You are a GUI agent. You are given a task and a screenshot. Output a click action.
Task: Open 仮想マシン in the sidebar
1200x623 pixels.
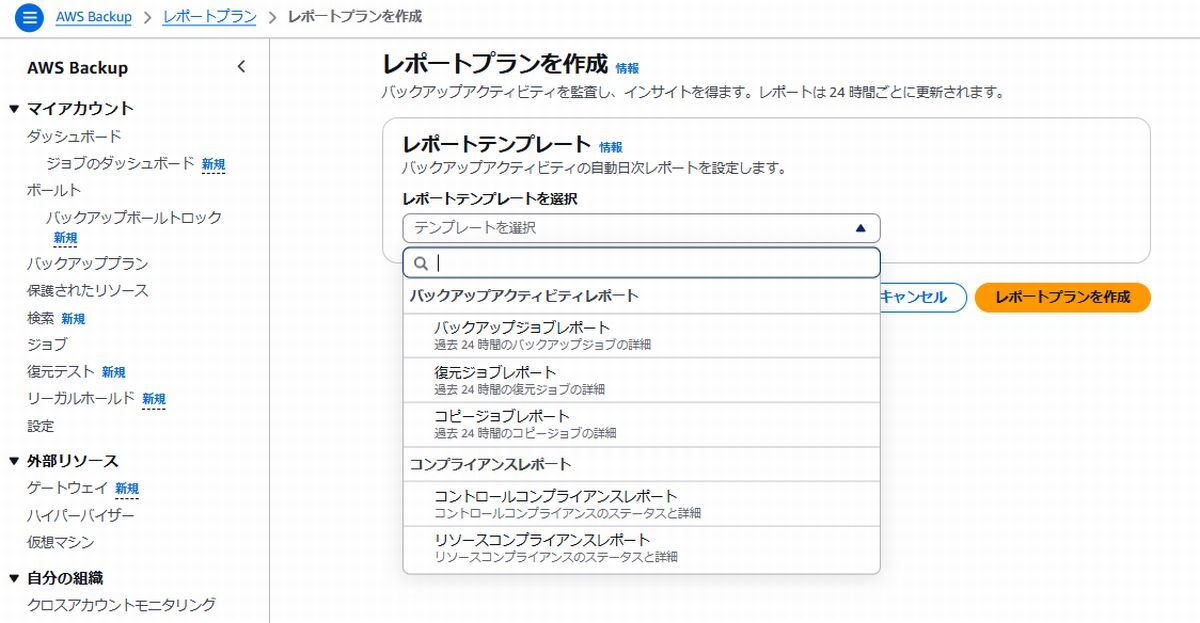point(61,542)
